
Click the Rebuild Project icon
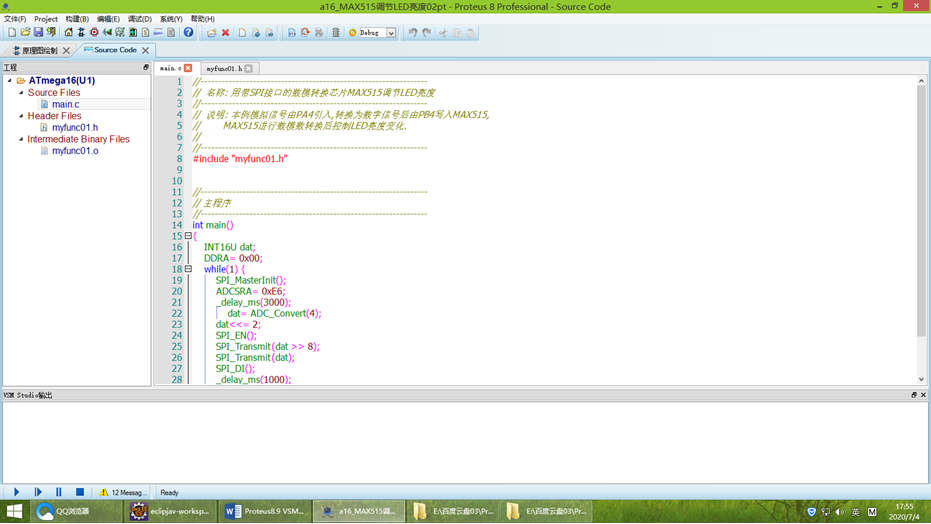(x=305, y=33)
